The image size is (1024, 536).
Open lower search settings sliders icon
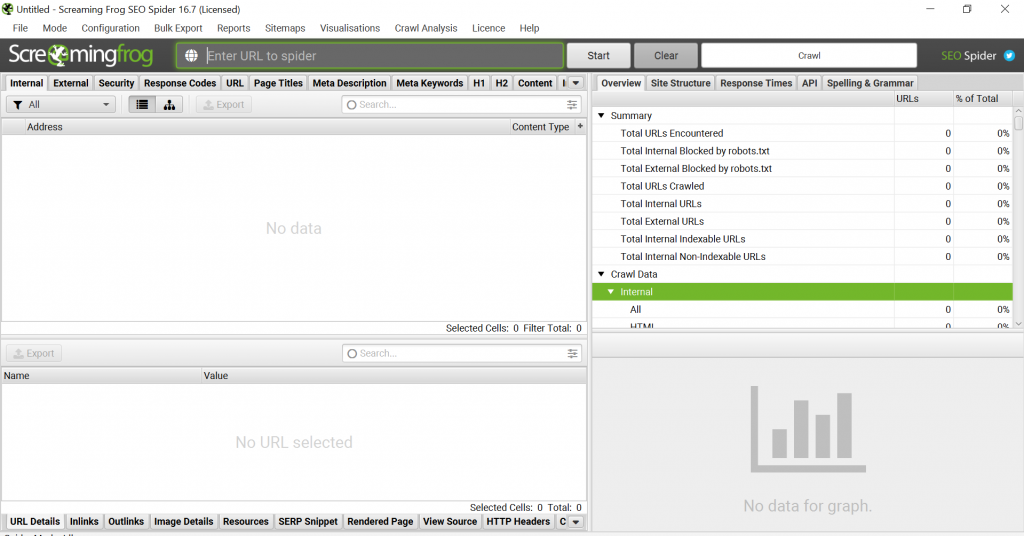point(572,353)
